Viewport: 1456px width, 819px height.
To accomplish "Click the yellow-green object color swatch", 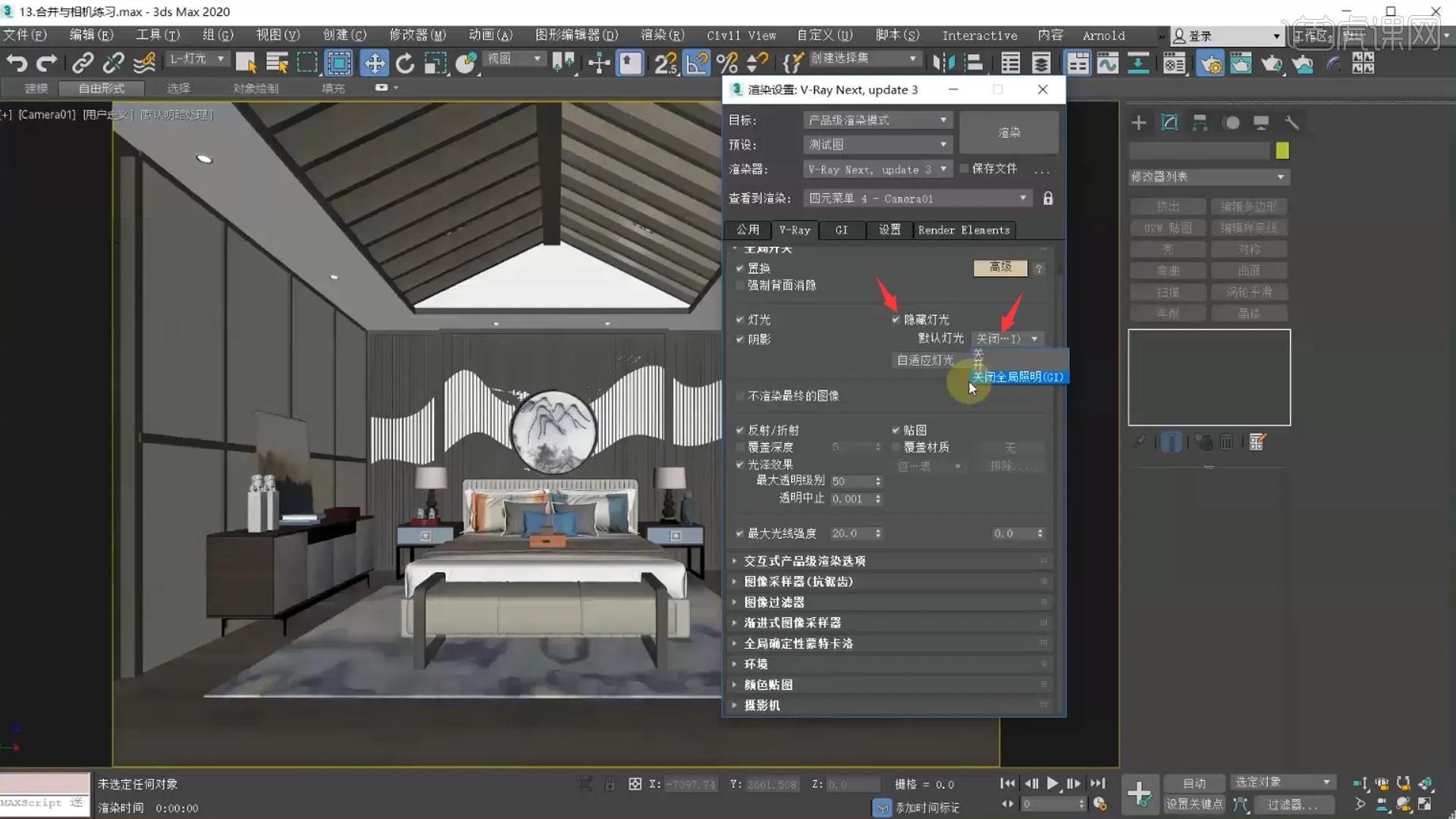I will point(1282,151).
